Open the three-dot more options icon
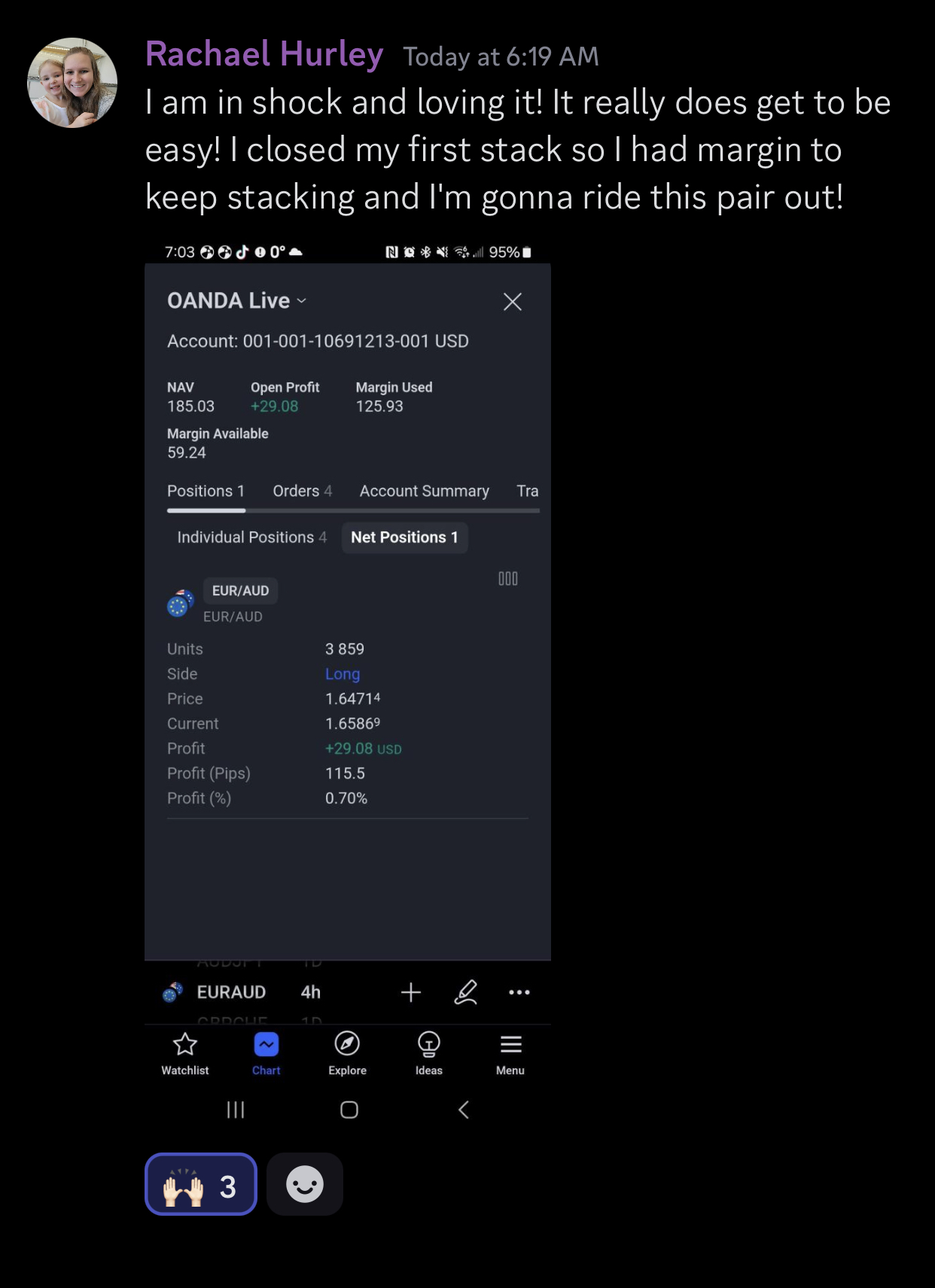Image resolution: width=935 pixels, height=1288 pixels. pos(519,992)
